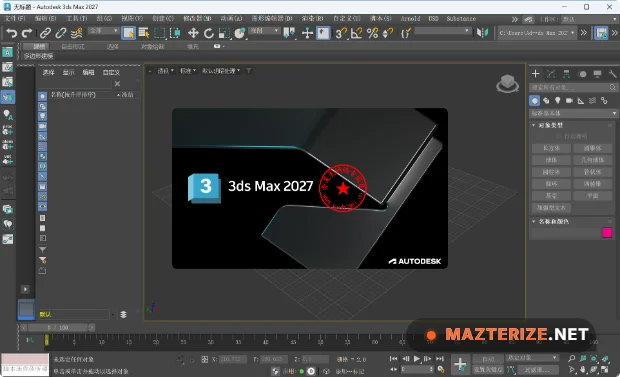
Task: Toggle 自动 auto key mode button
Action: (x=488, y=359)
